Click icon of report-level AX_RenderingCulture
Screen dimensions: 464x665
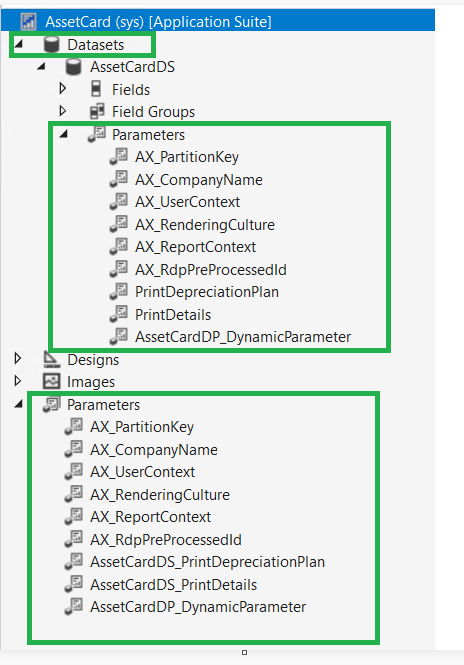[74, 494]
